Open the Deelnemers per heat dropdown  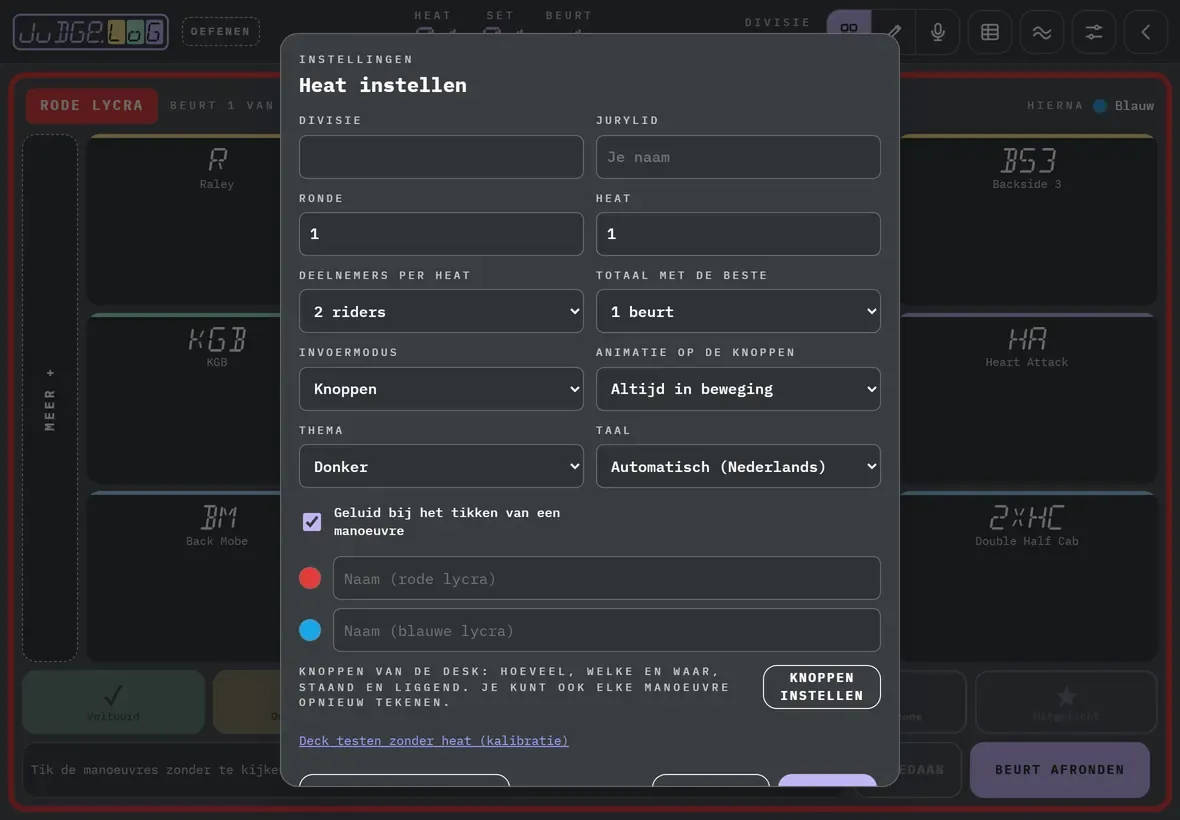[441, 311]
